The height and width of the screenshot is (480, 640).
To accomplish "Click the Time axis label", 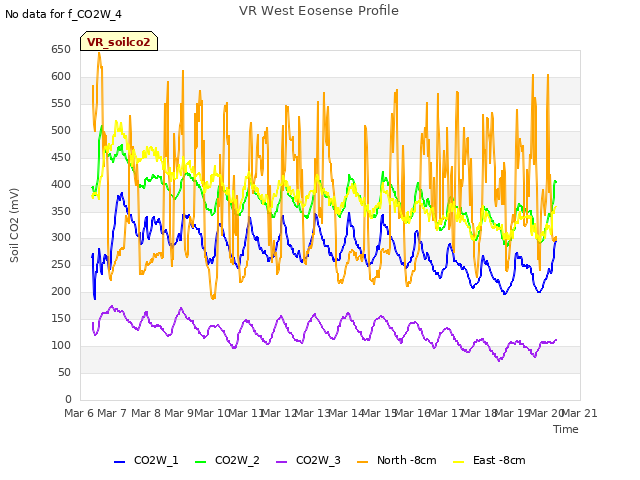I will pos(566,429).
